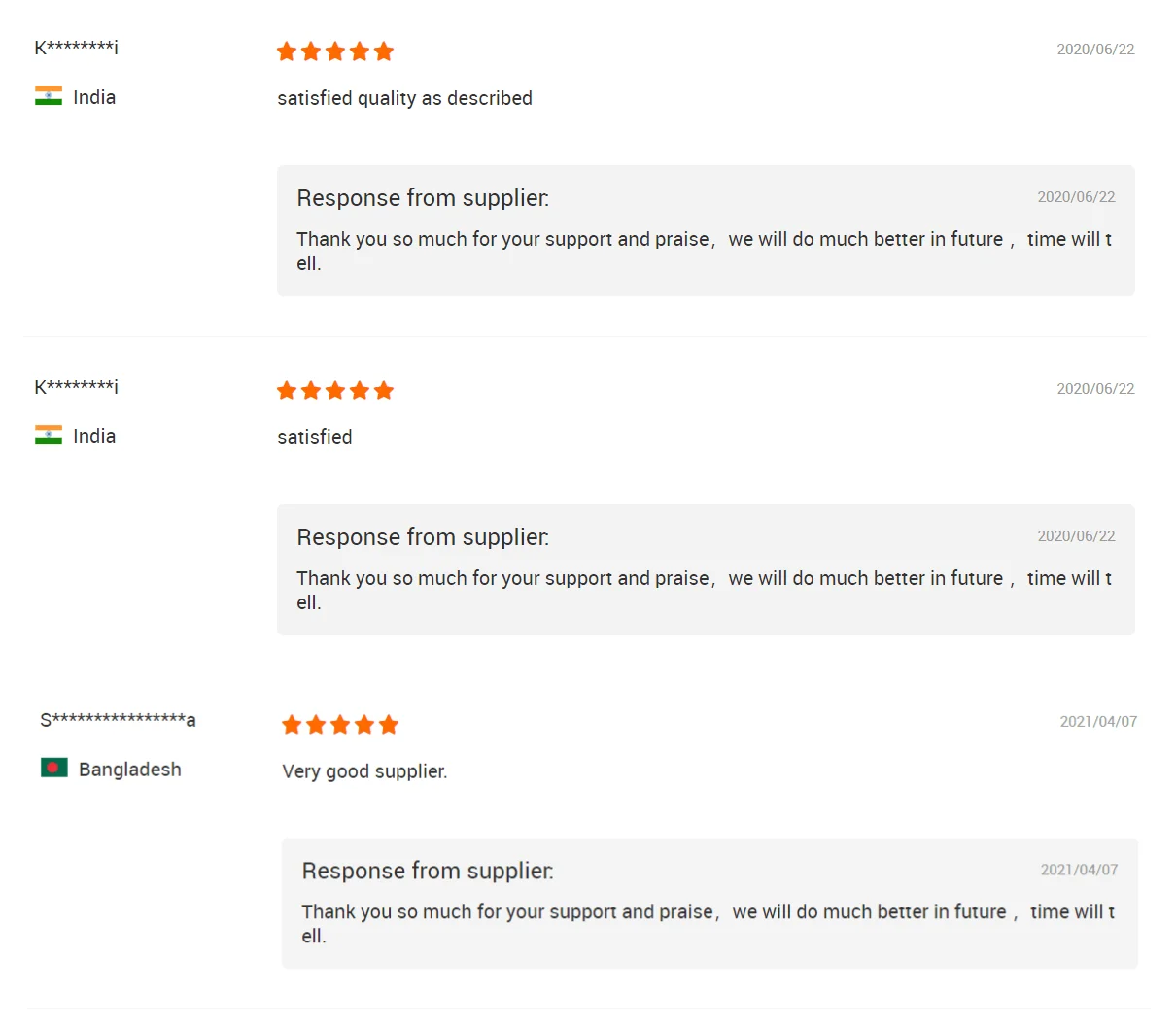Click the 2021/04/07 review date beside the stars

[x=1098, y=722]
